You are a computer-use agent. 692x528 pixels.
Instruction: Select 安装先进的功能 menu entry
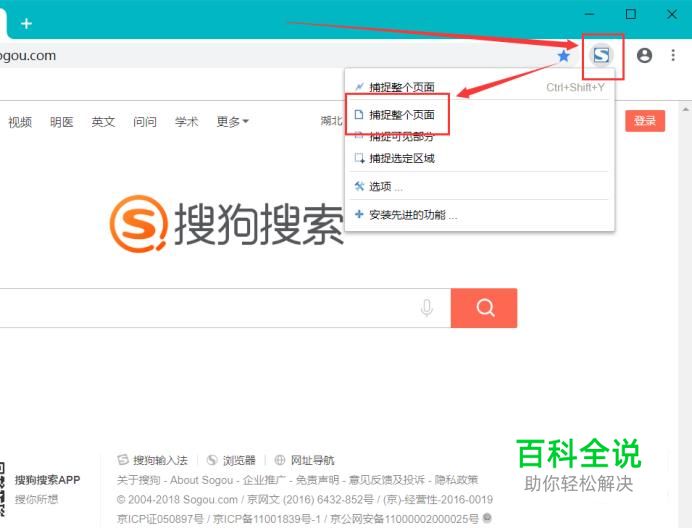tap(479, 215)
